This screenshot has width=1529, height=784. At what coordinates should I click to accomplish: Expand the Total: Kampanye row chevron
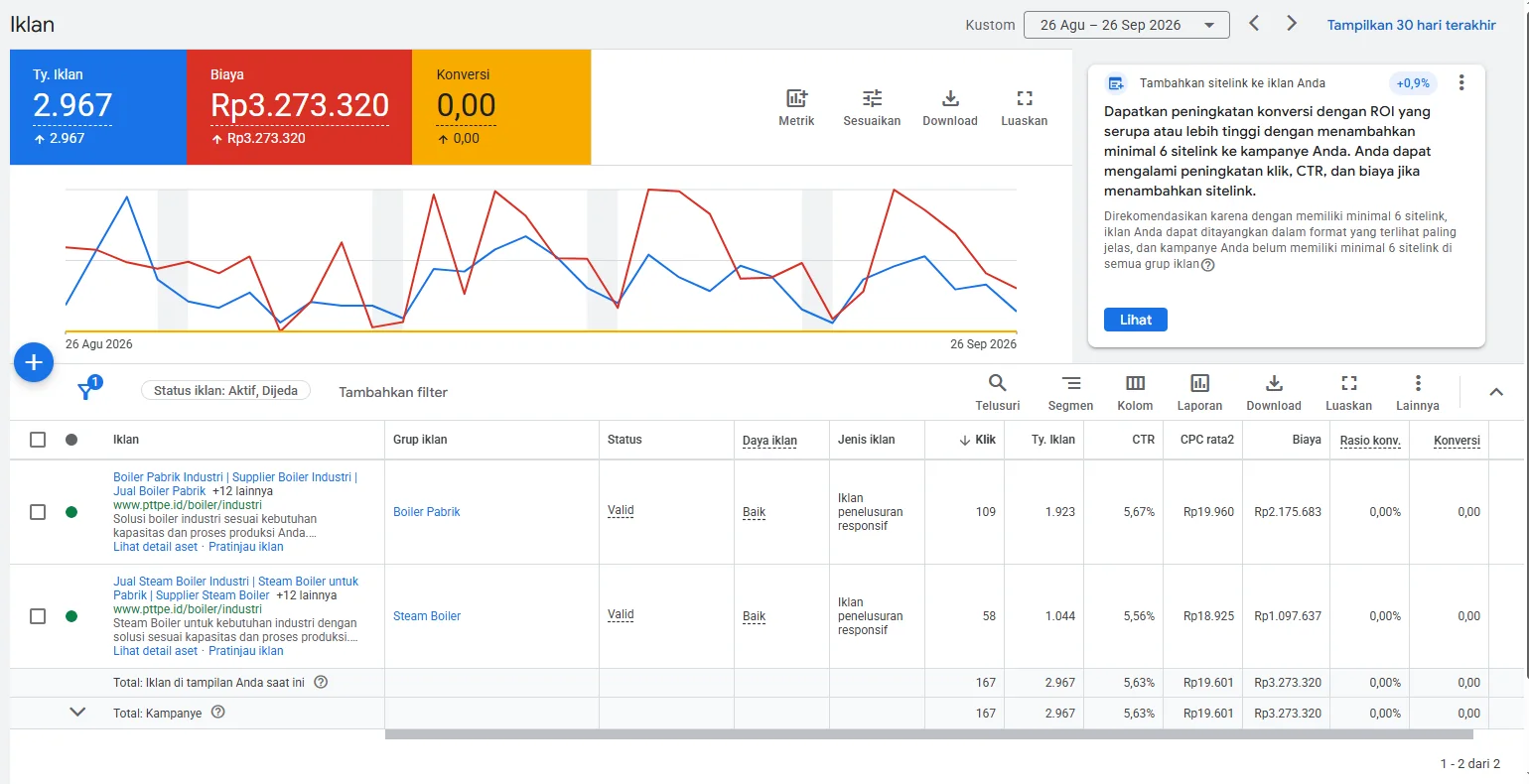coord(77,713)
